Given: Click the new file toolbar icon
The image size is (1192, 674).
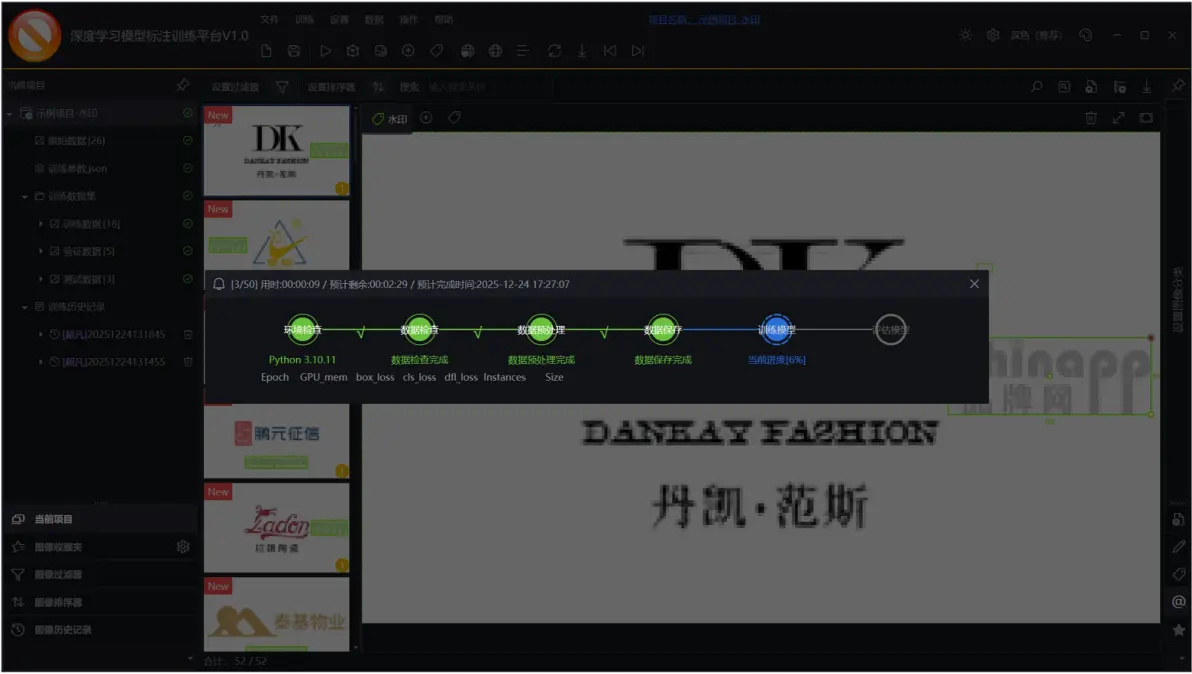Looking at the screenshot, I should (x=266, y=51).
